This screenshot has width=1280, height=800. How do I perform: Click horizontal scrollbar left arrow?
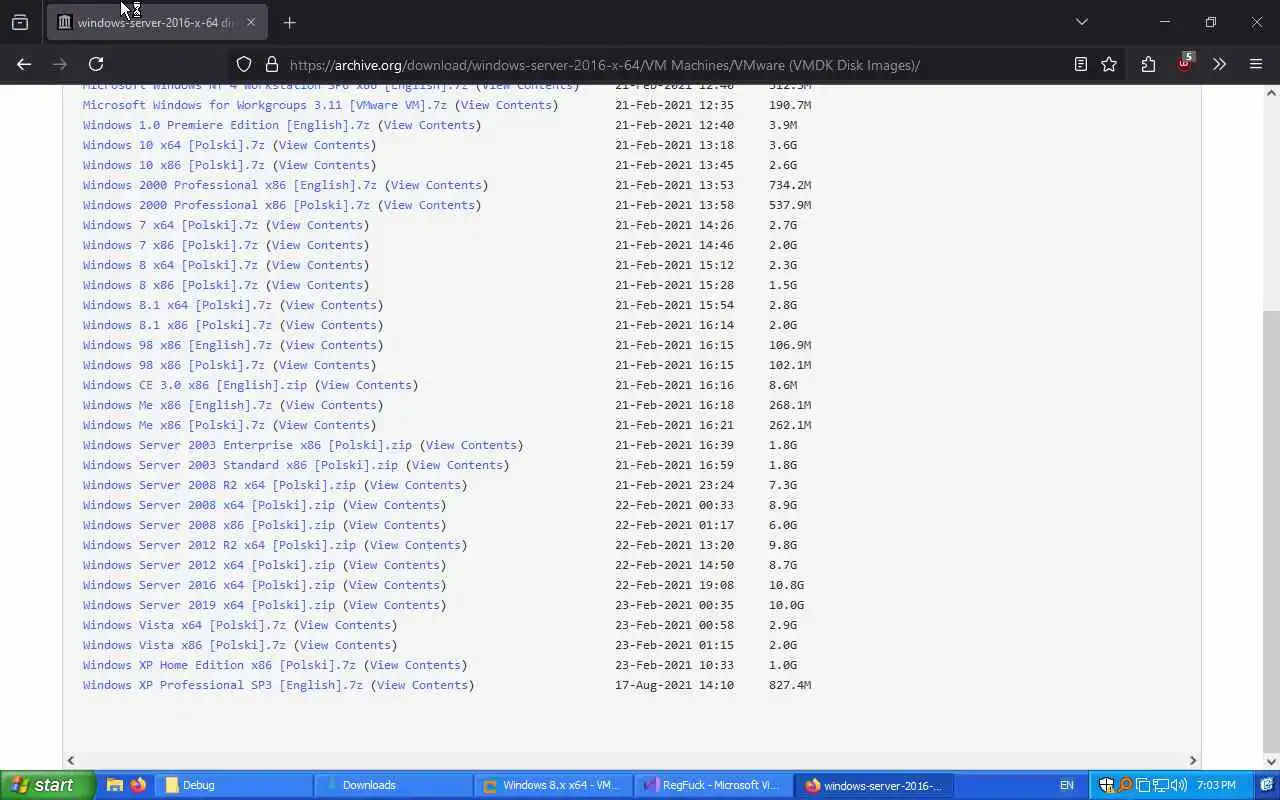pyautogui.click(x=70, y=760)
